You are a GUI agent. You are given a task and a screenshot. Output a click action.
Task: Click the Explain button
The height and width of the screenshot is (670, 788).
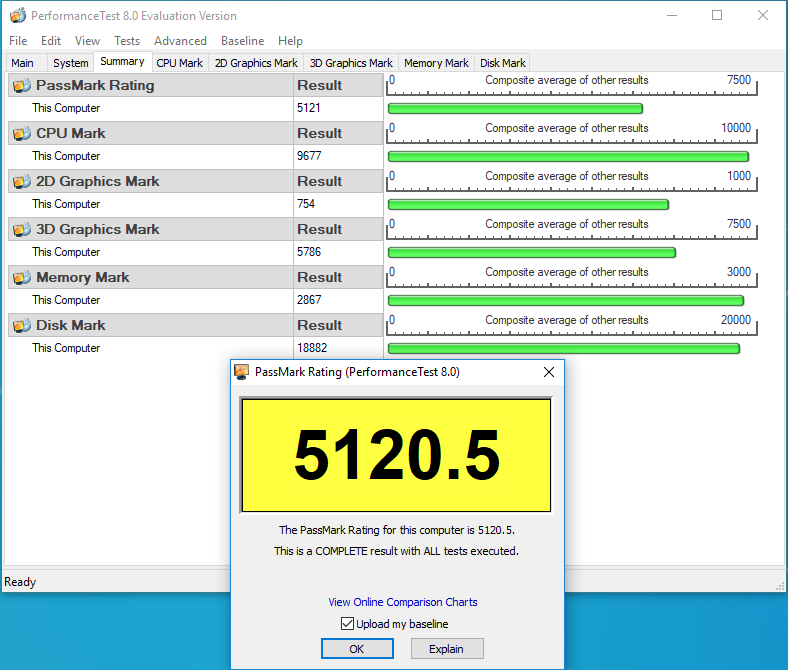click(447, 649)
